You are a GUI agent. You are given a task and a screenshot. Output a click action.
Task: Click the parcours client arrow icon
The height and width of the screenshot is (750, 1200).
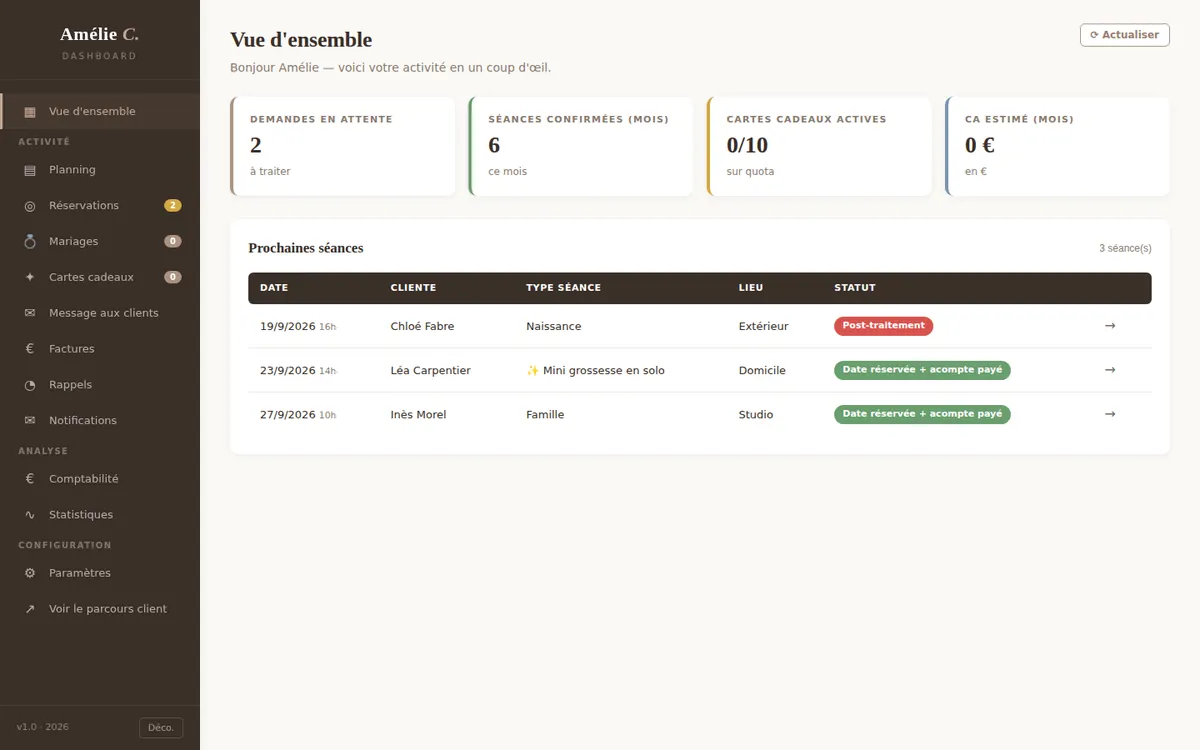click(30, 609)
